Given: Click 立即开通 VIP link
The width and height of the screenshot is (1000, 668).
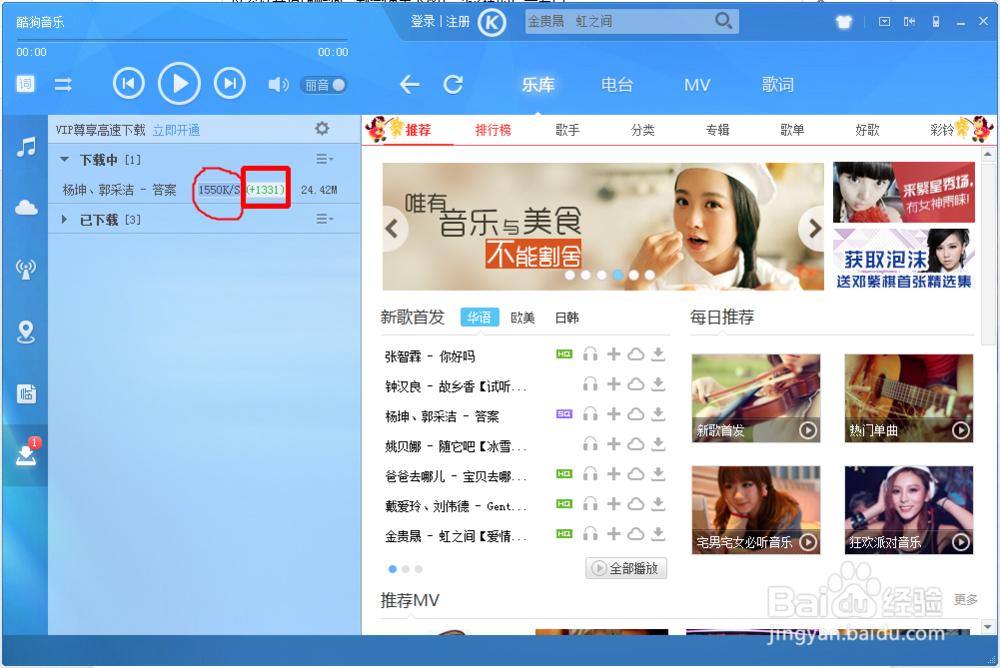Looking at the screenshot, I should point(176,131).
